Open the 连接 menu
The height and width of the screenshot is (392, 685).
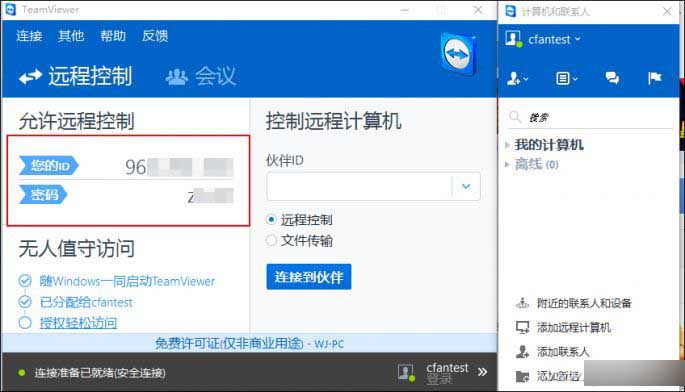(x=29, y=36)
